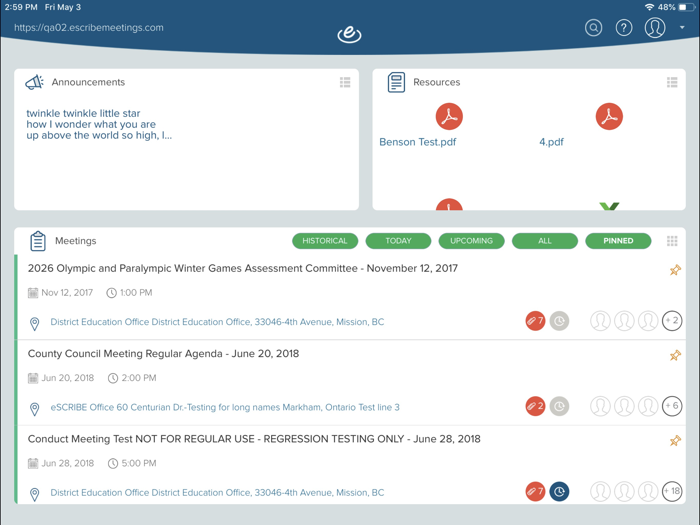This screenshot has width=700, height=525.
Task: Click the Announcements megaphone icon
Action: [34, 82]
